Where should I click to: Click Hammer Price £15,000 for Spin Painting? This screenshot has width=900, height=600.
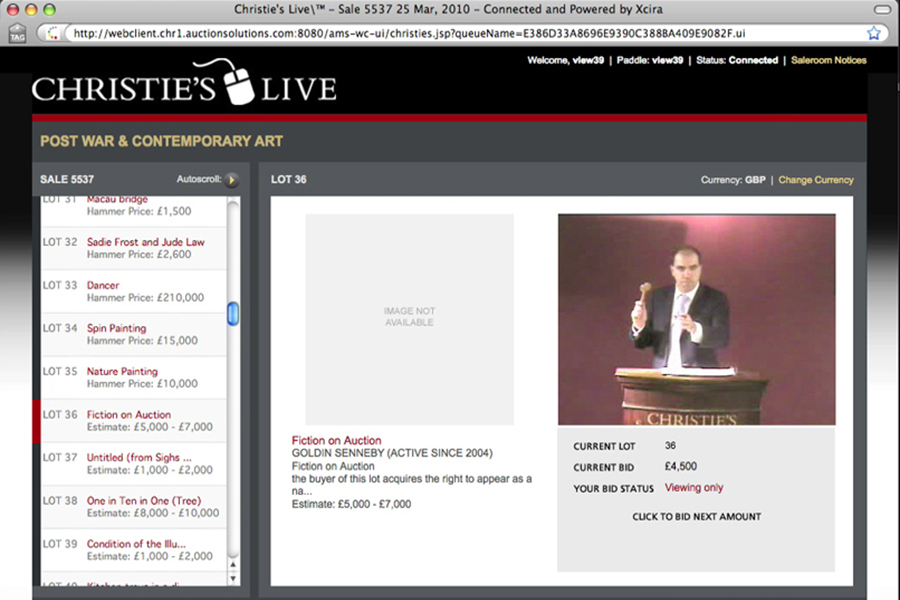pyautogui.click(x=142, y=340)
